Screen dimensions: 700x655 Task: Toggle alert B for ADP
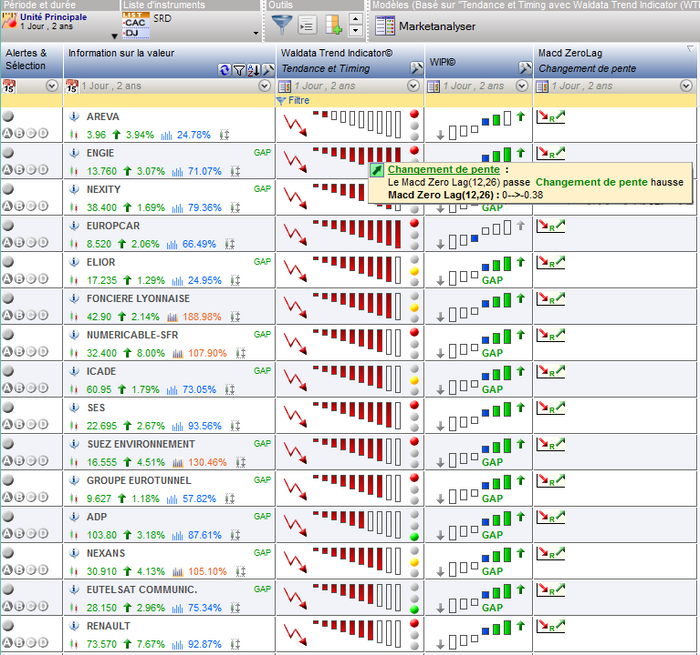tap(19, 533)
